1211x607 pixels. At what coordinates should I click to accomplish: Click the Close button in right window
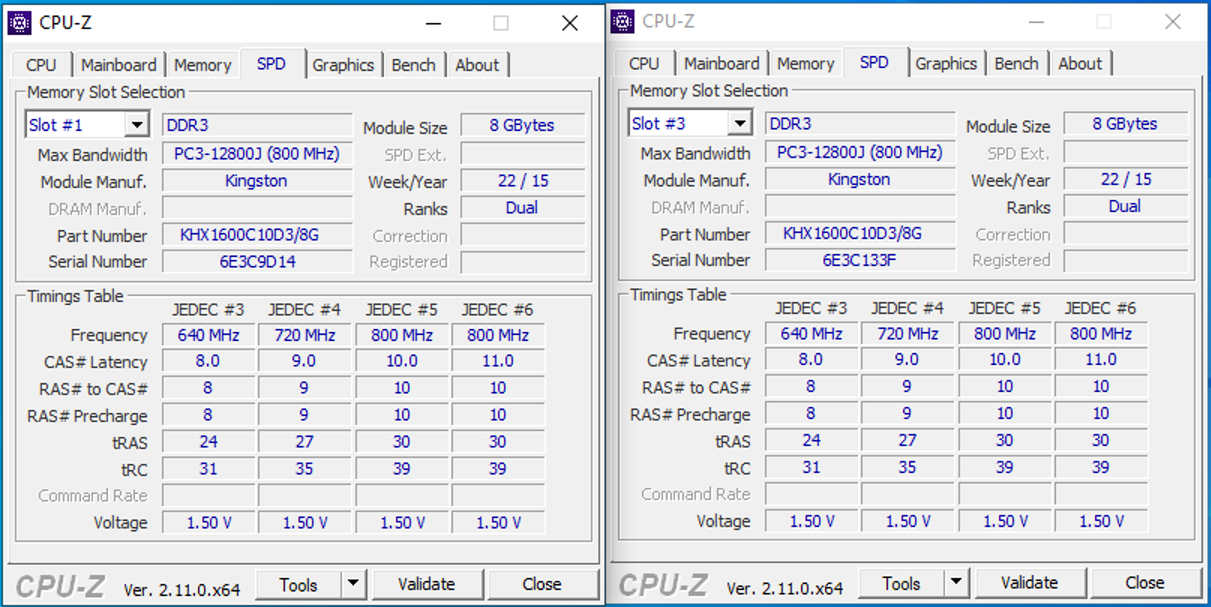pos(1144,583)
